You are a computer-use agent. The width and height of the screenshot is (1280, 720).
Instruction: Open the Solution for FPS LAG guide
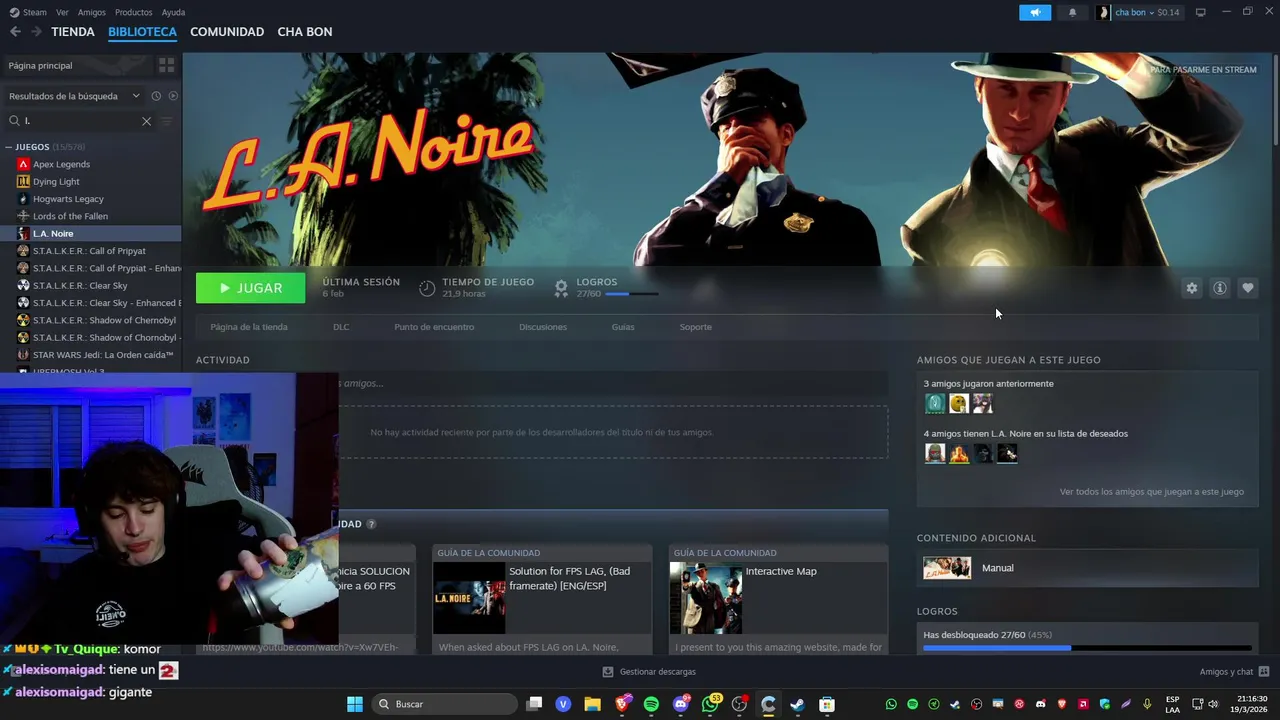tap(542, 598)
